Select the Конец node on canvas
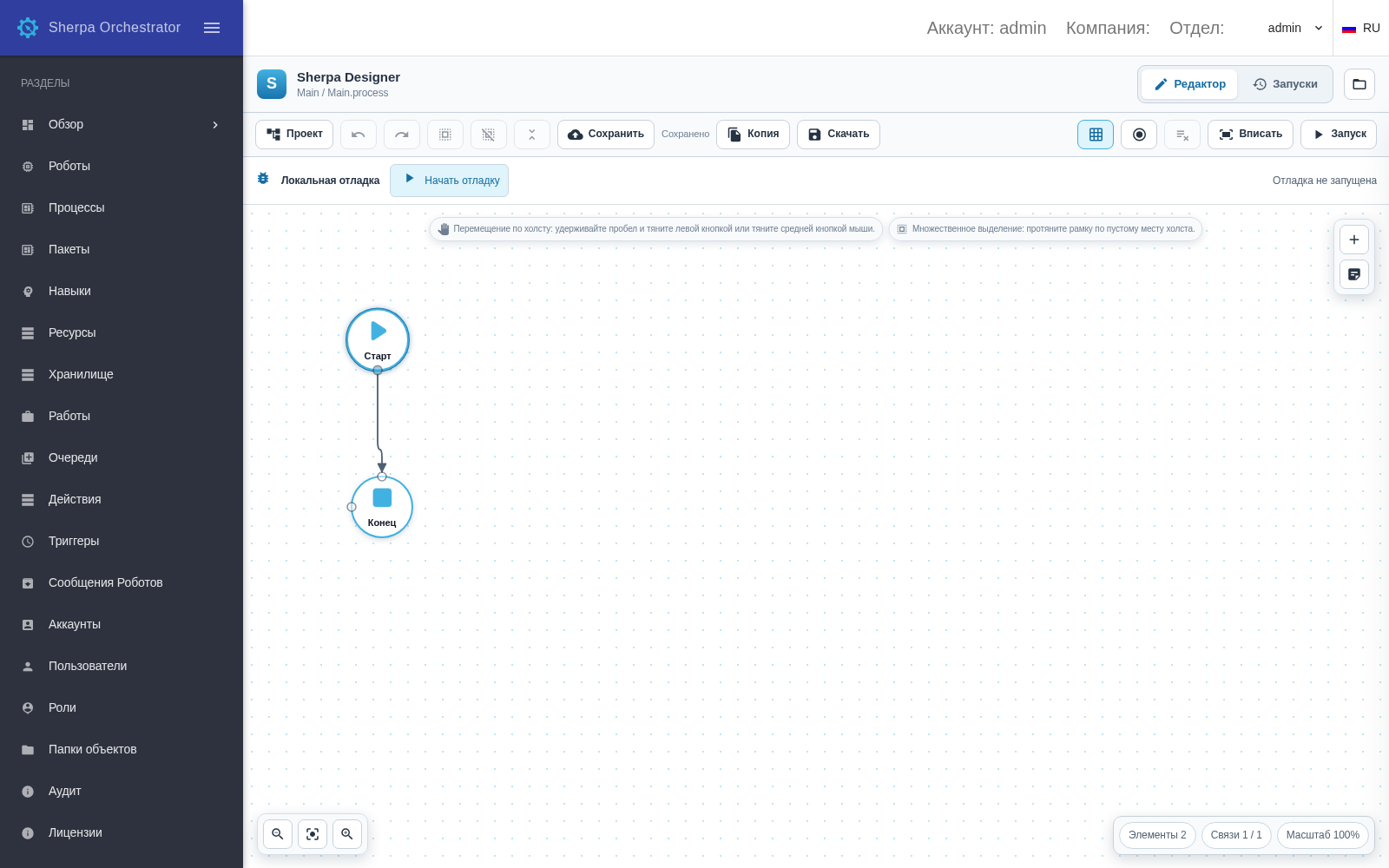This screenshot has height=868, width=1389. pyautogui.click(x=382, y=507)
